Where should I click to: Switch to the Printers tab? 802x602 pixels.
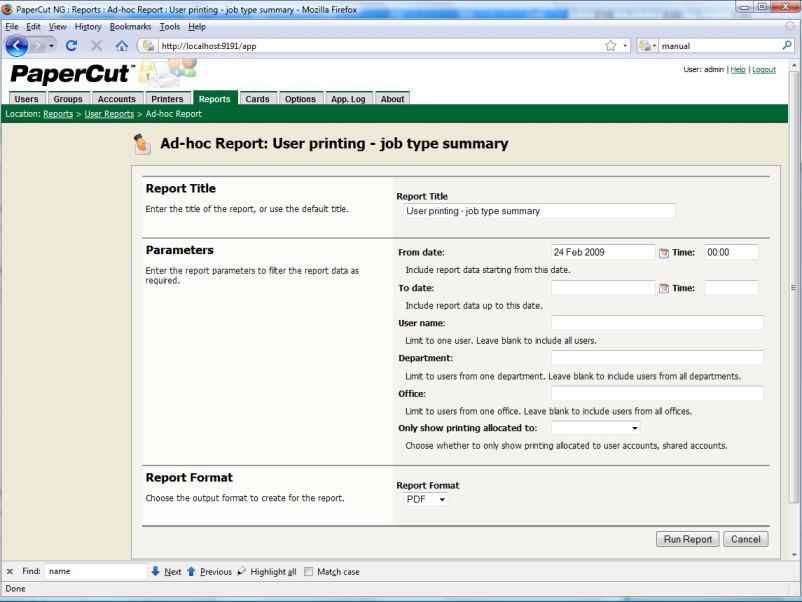(167, 99)
